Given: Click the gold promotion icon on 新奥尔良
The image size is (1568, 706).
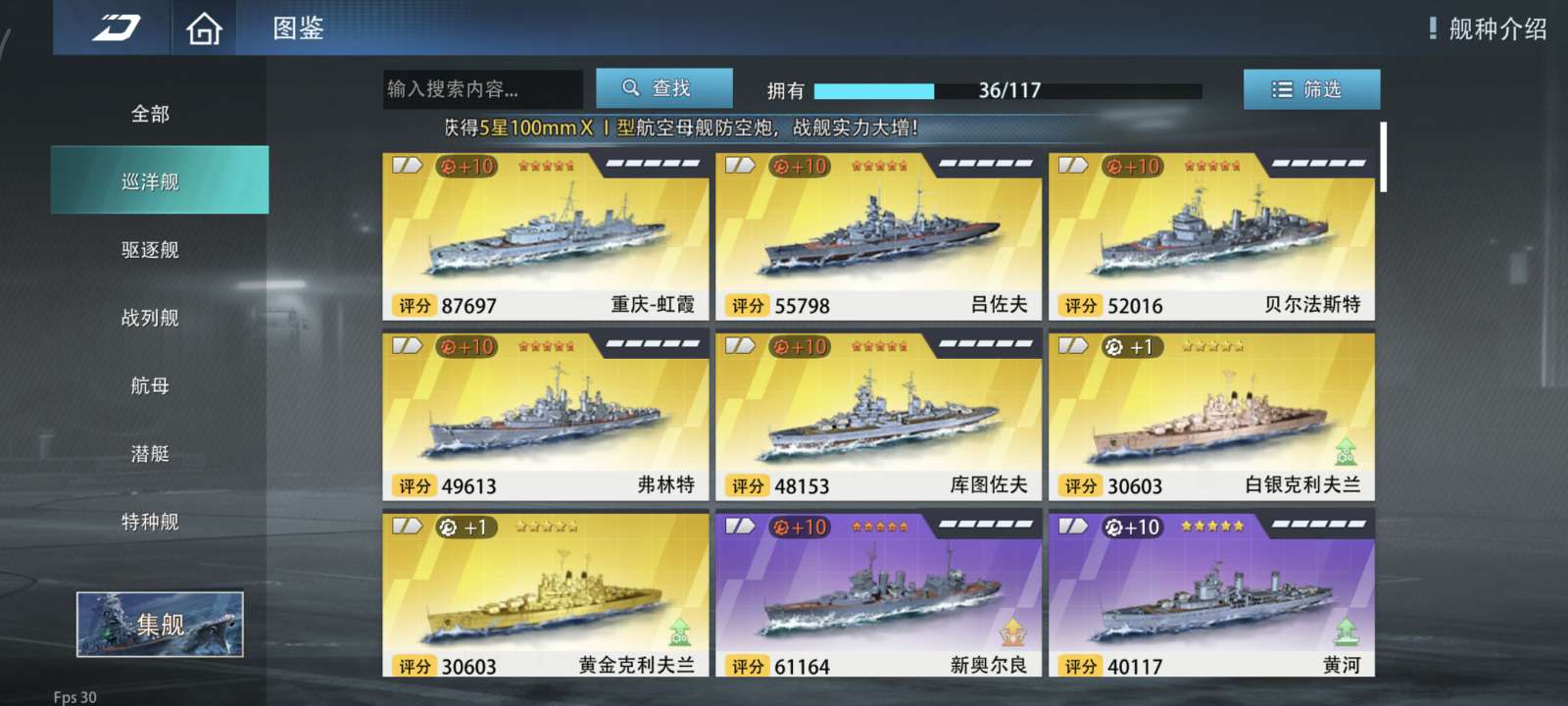Looking at the screenshot, I should [1012, 631].
